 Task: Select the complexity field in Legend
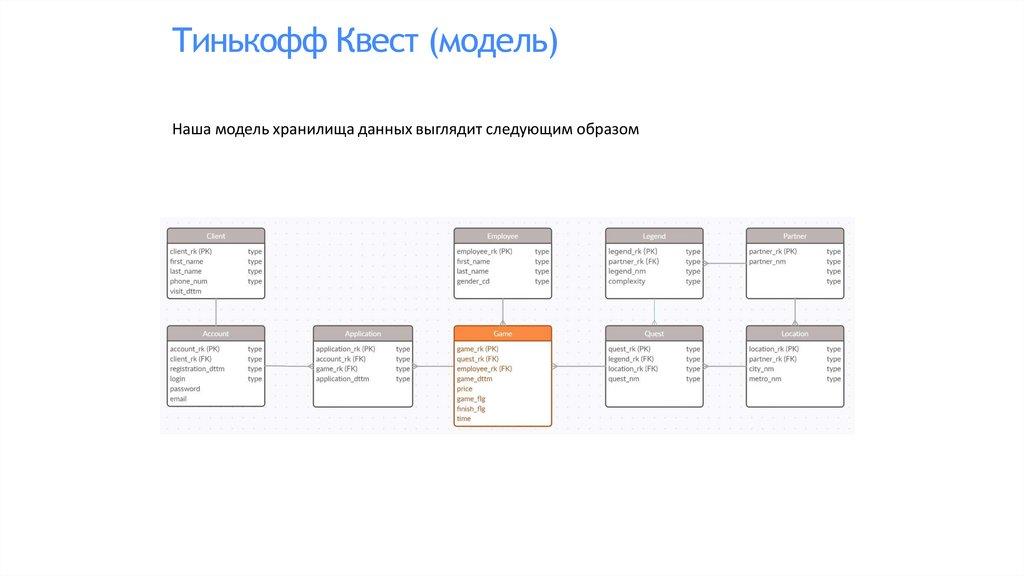click(627, 282)
